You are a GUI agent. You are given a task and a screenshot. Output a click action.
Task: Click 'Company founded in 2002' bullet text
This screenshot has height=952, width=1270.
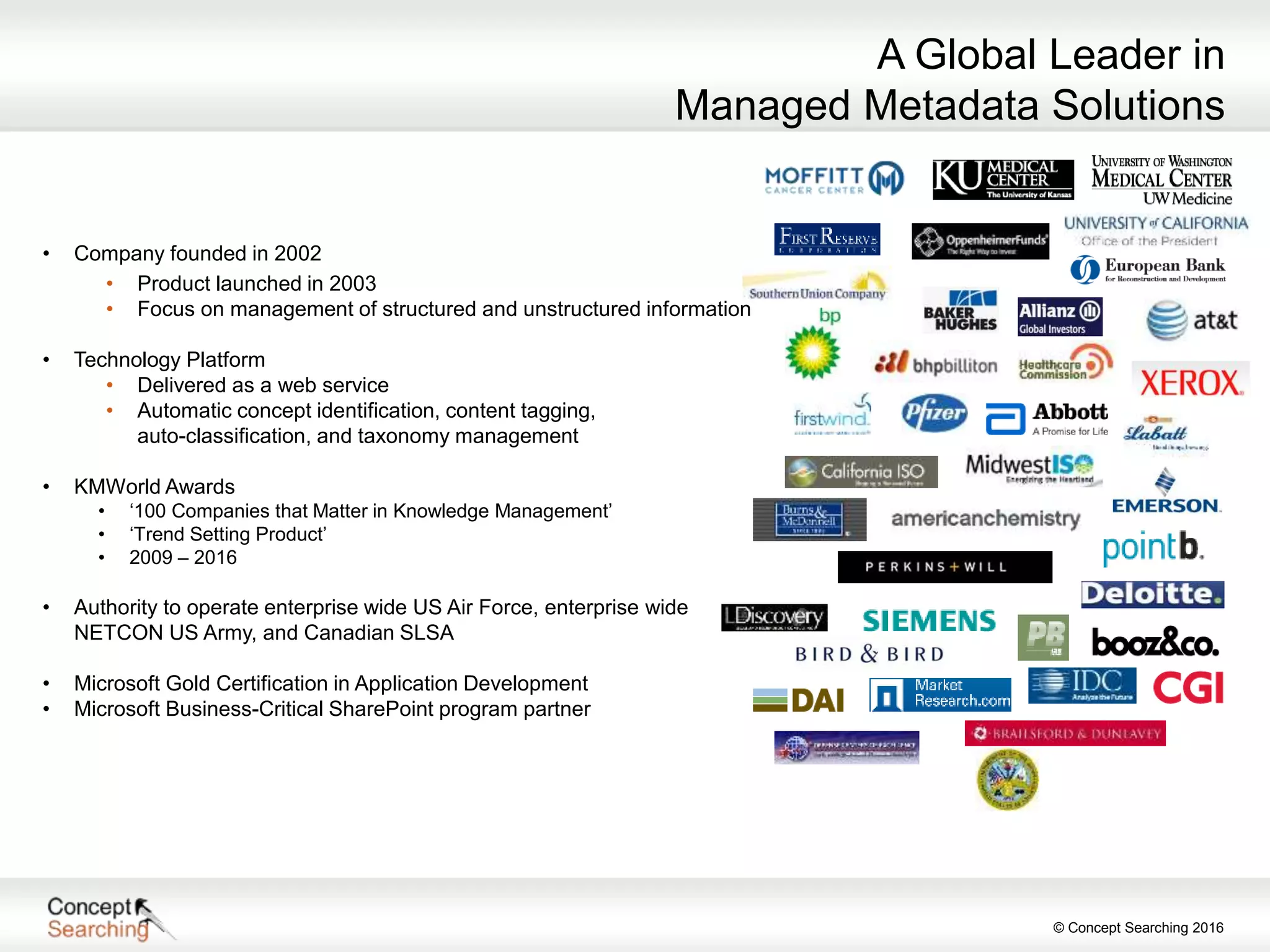[x=197, y=253]
